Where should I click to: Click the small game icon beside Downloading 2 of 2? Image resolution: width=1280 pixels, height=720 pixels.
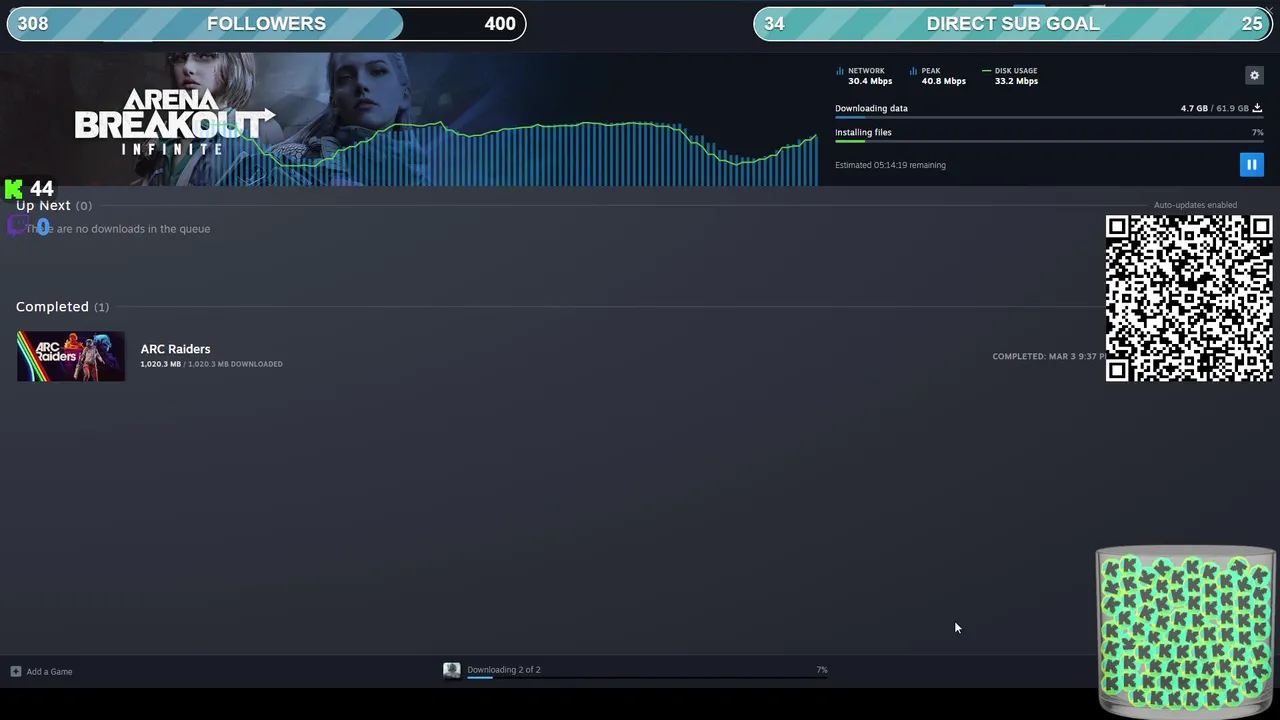coord(452,671)
